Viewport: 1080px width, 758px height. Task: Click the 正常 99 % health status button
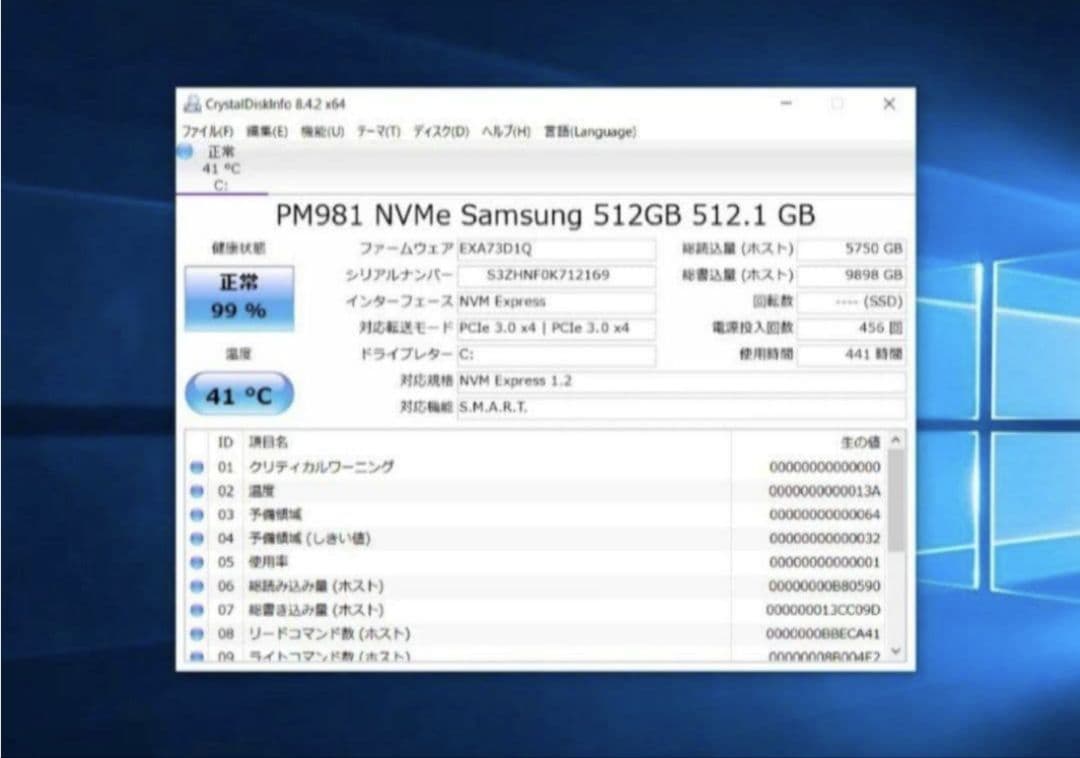coord(239,297)
